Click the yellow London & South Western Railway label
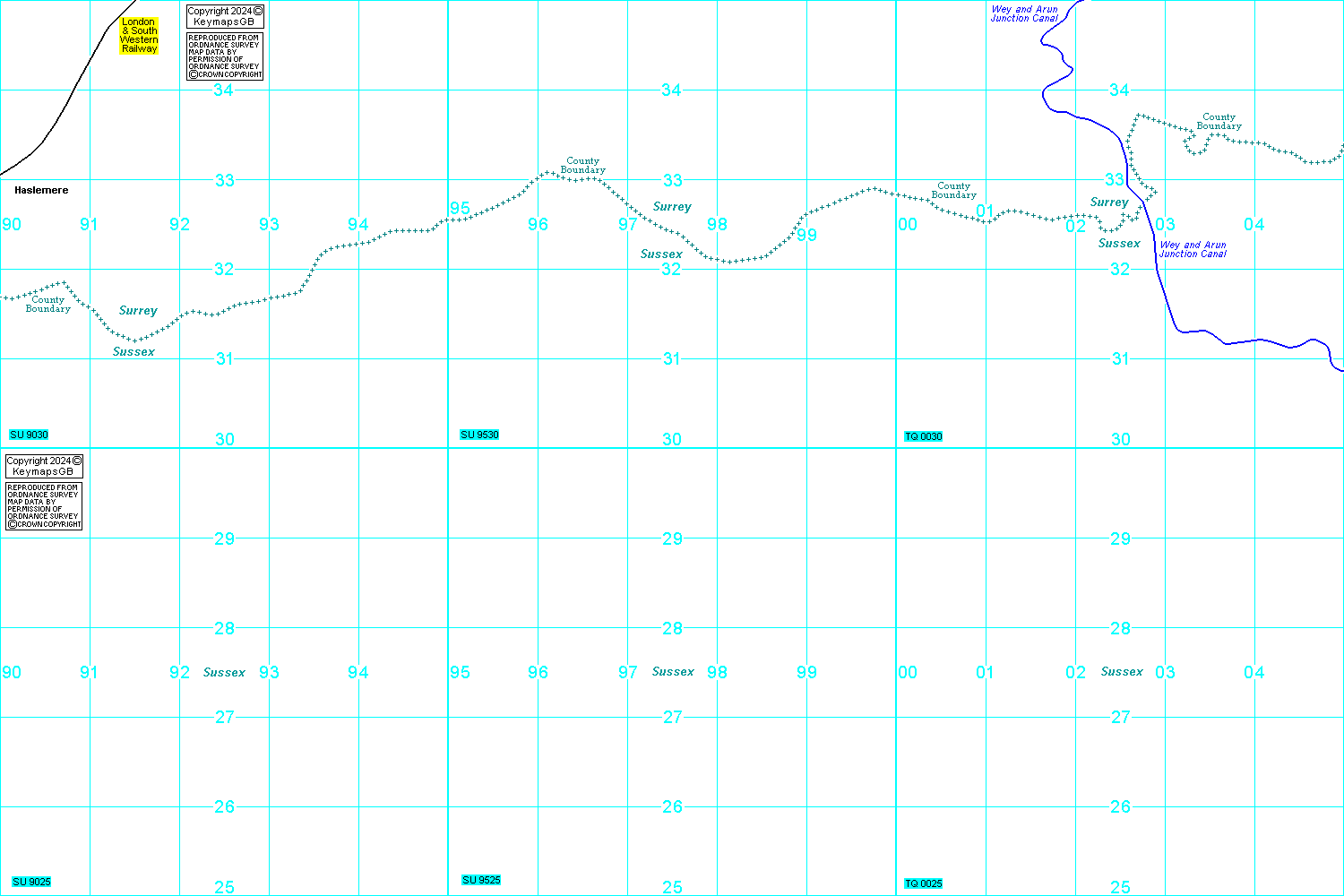Image resolution: width=1344 pixels, height=896 pixels. pyautogui.click(x=139, y=36)
